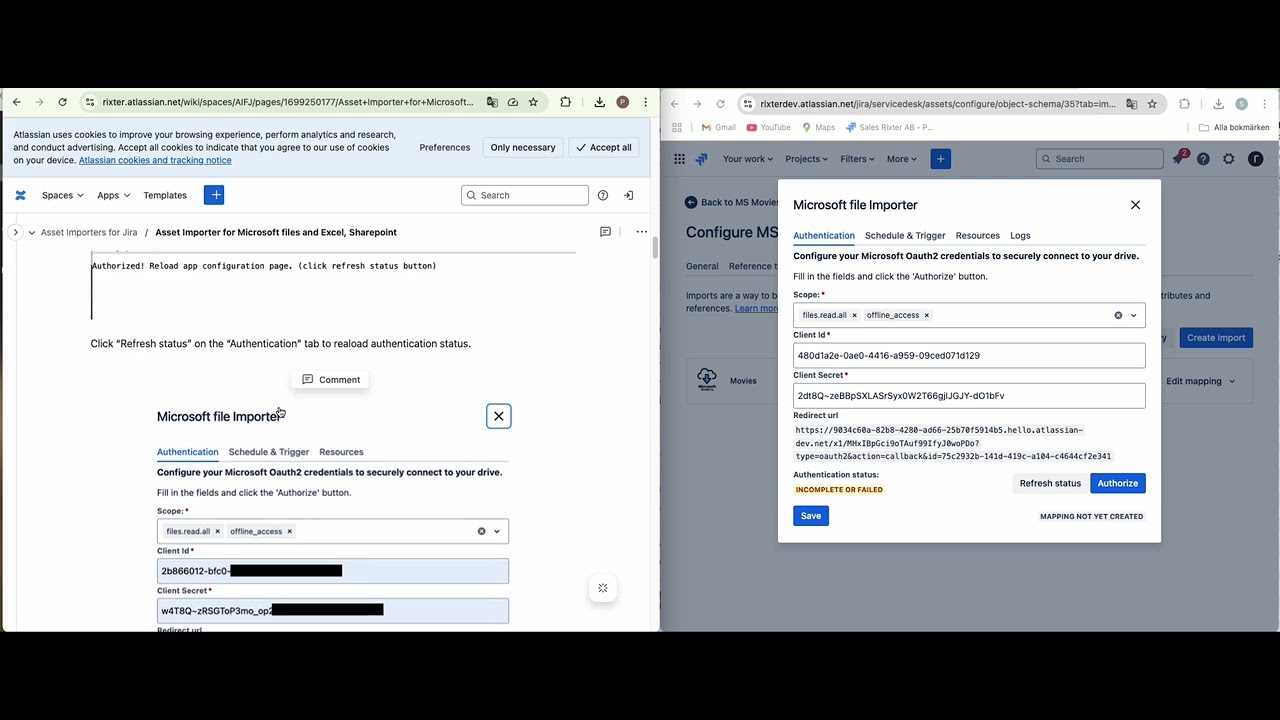The width and height of the screenshot is (1280, 720).
Task: Click the Refresh status button
Action: coord(1050,483)
